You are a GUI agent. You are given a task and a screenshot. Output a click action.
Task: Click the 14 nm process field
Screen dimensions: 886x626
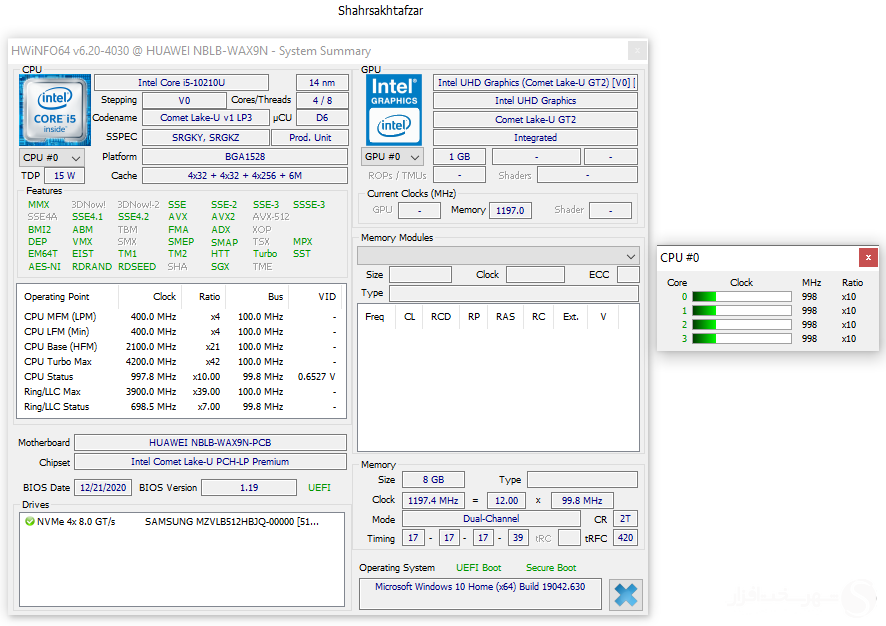pos(322,82)
